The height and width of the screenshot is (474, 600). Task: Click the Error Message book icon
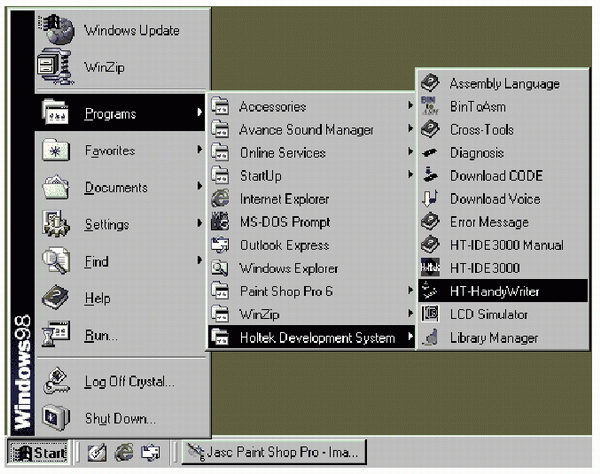point(430,222)
